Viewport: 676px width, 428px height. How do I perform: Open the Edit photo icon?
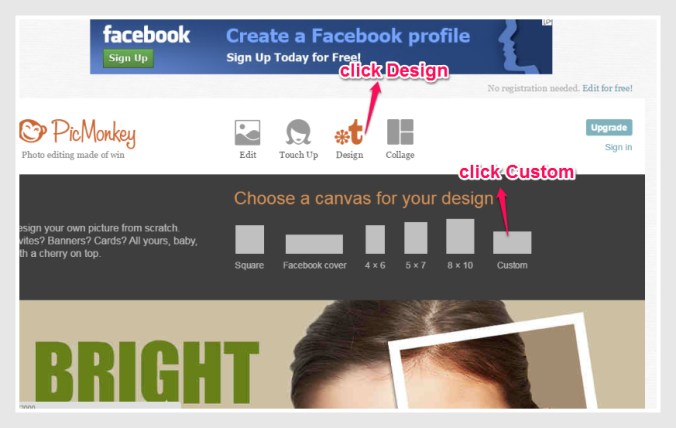(247, 133)
